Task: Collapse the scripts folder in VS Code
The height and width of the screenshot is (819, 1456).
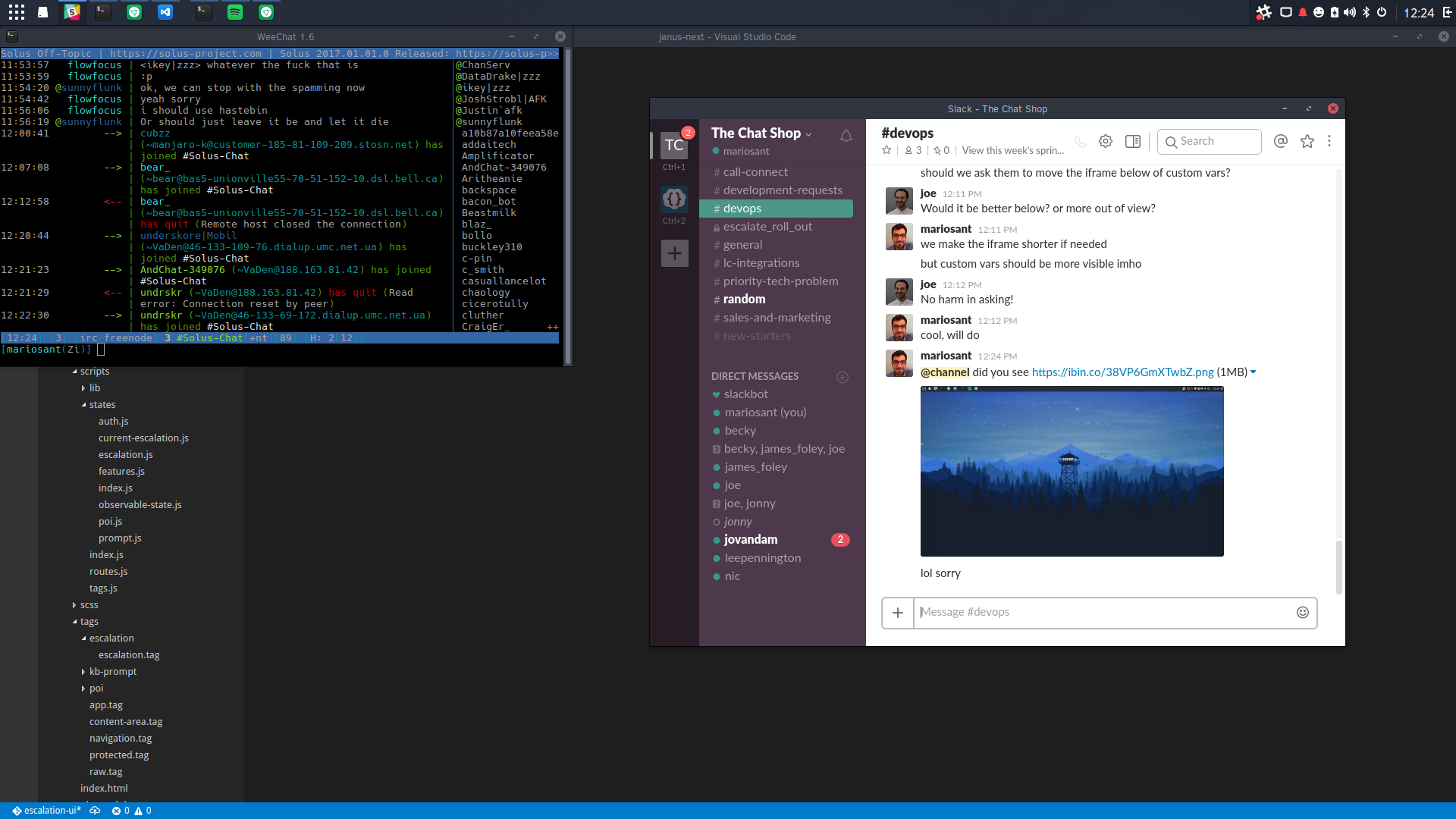Action: 74,372
